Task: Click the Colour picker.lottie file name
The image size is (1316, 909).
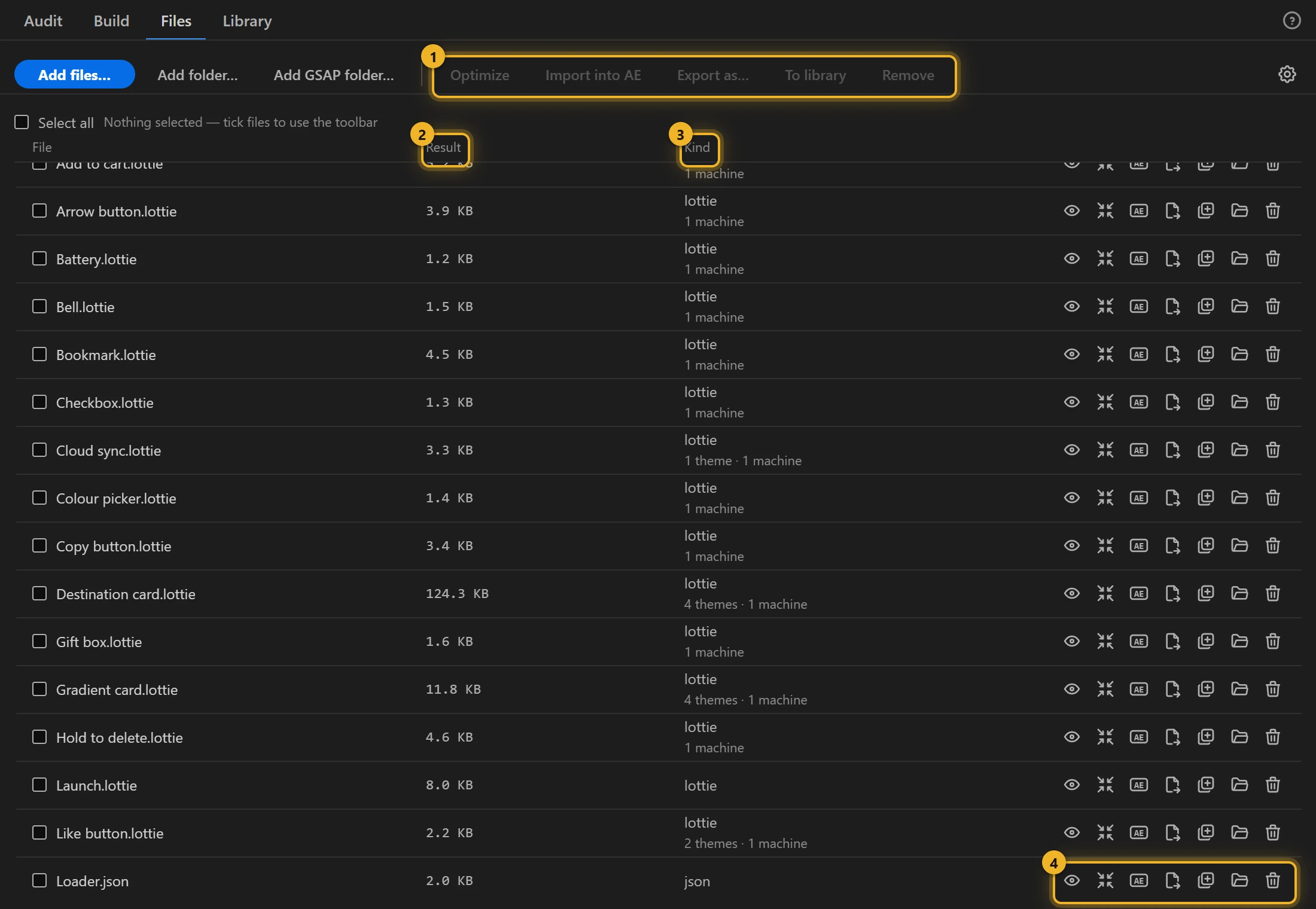Action: click(116, 498)
